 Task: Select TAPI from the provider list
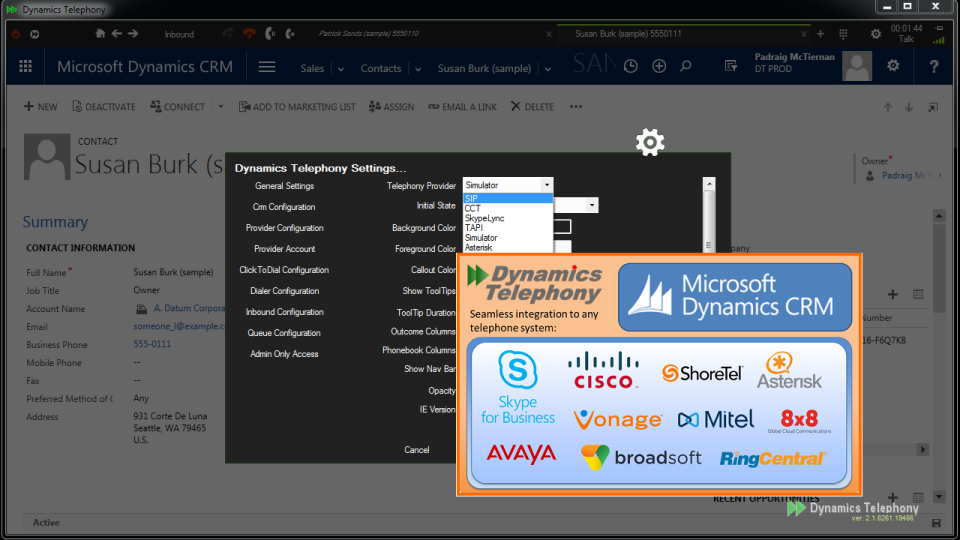pos(508,228)
